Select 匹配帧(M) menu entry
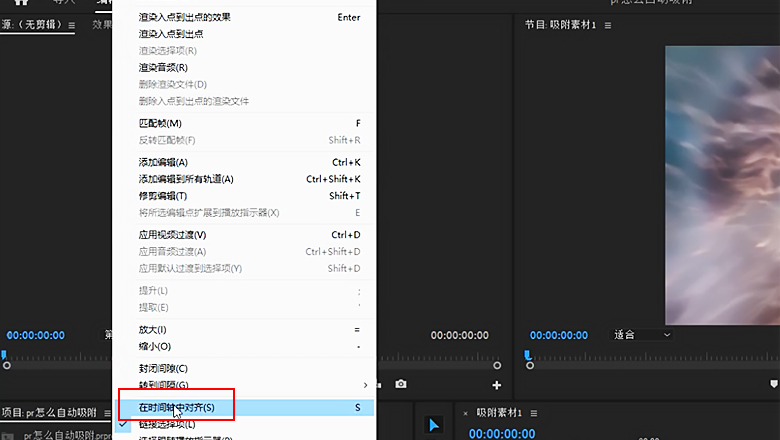The width and height of the screenshot is (780, 440). [x=244, y=123]
